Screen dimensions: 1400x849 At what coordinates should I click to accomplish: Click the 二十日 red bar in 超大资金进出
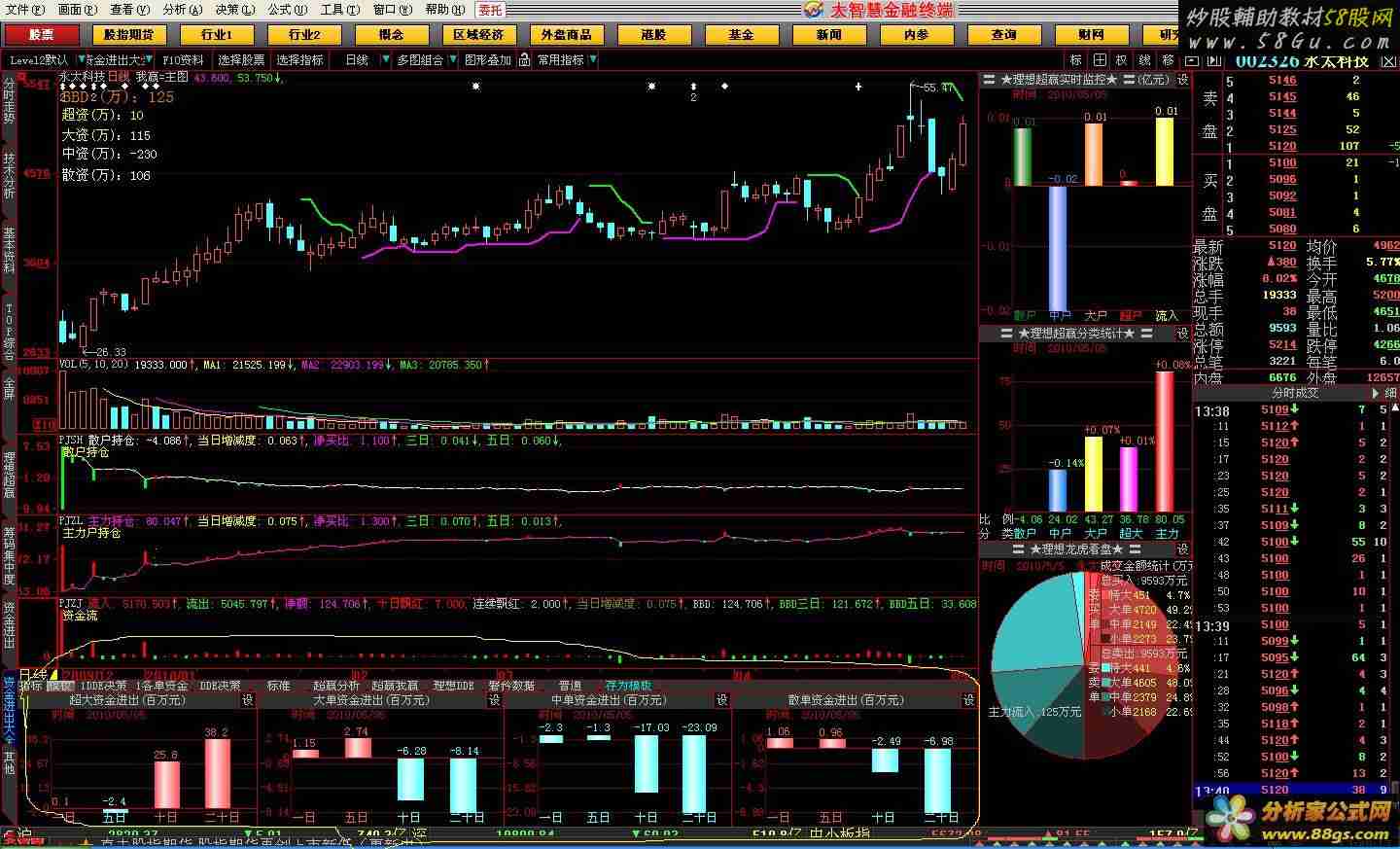220,774
